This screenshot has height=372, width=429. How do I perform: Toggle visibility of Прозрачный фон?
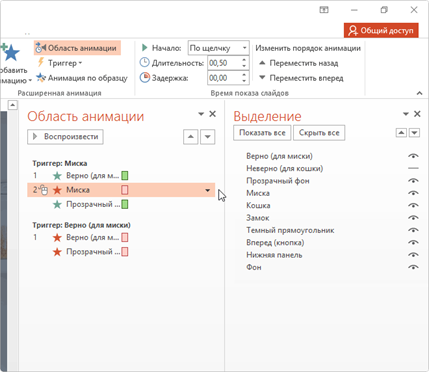[413, 181]
